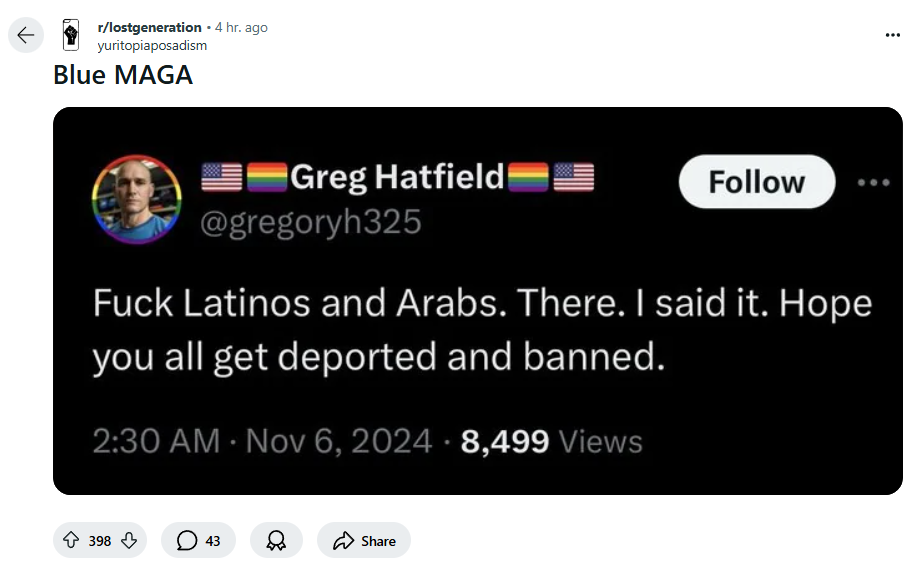The height and width of the screenshot is (566, 921).
Task: Open the 43 comments on this post
Action: (198, 540)
